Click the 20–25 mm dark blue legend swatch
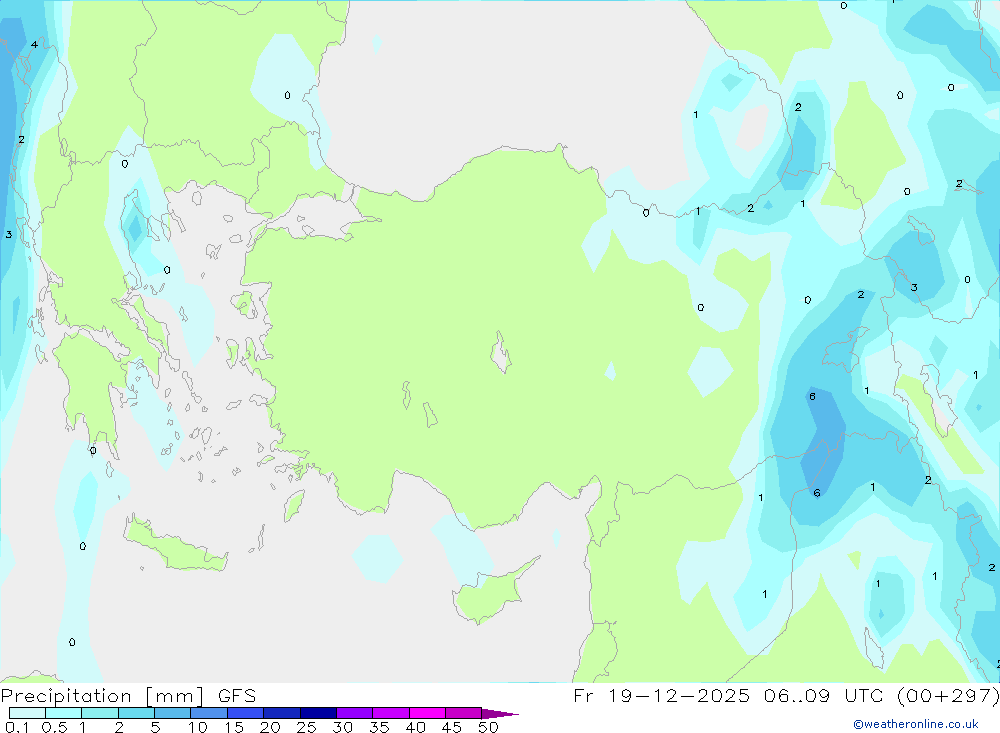1000x733 pixels. click(281, 713)
